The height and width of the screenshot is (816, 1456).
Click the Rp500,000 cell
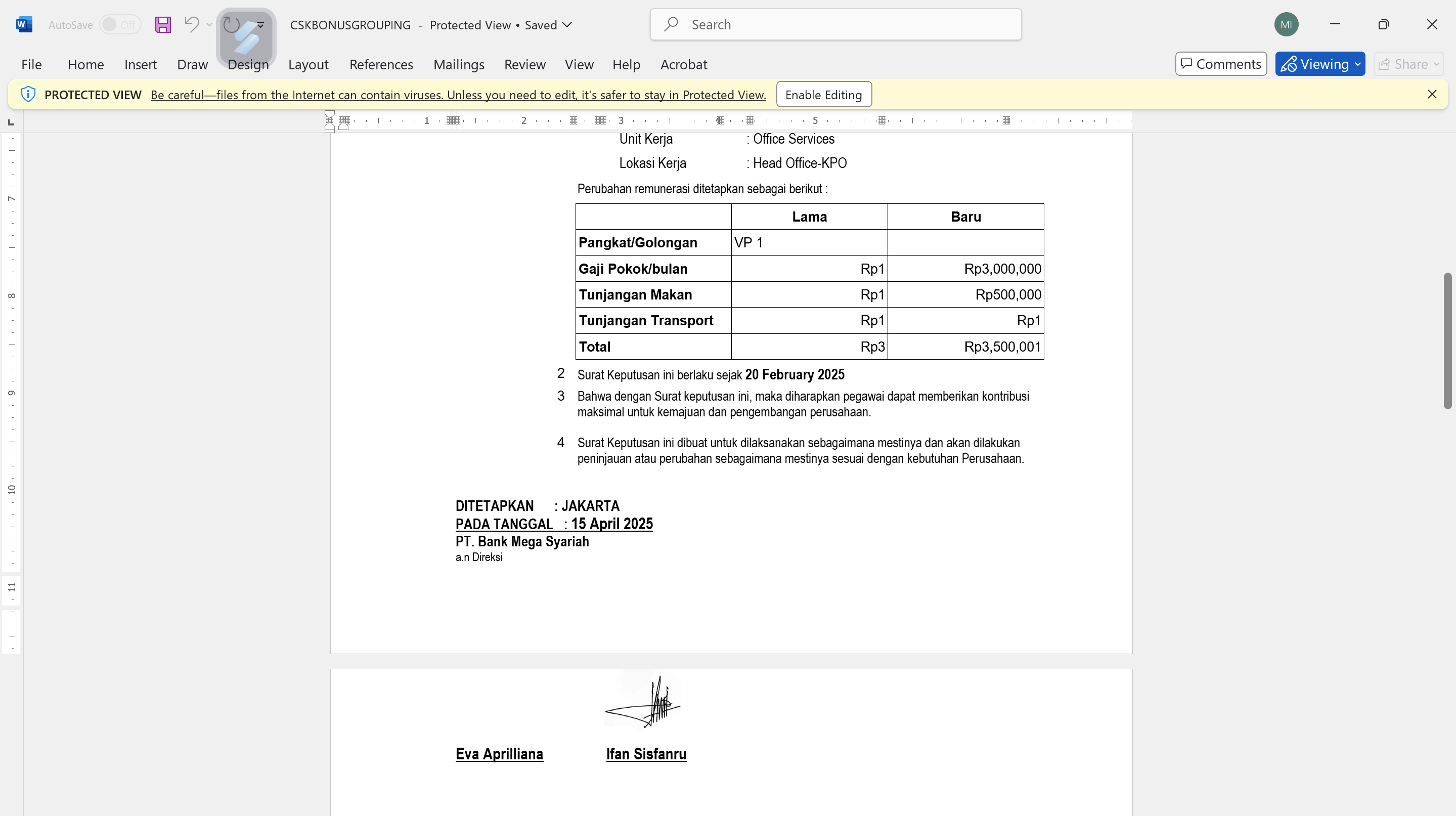(965, 295)
